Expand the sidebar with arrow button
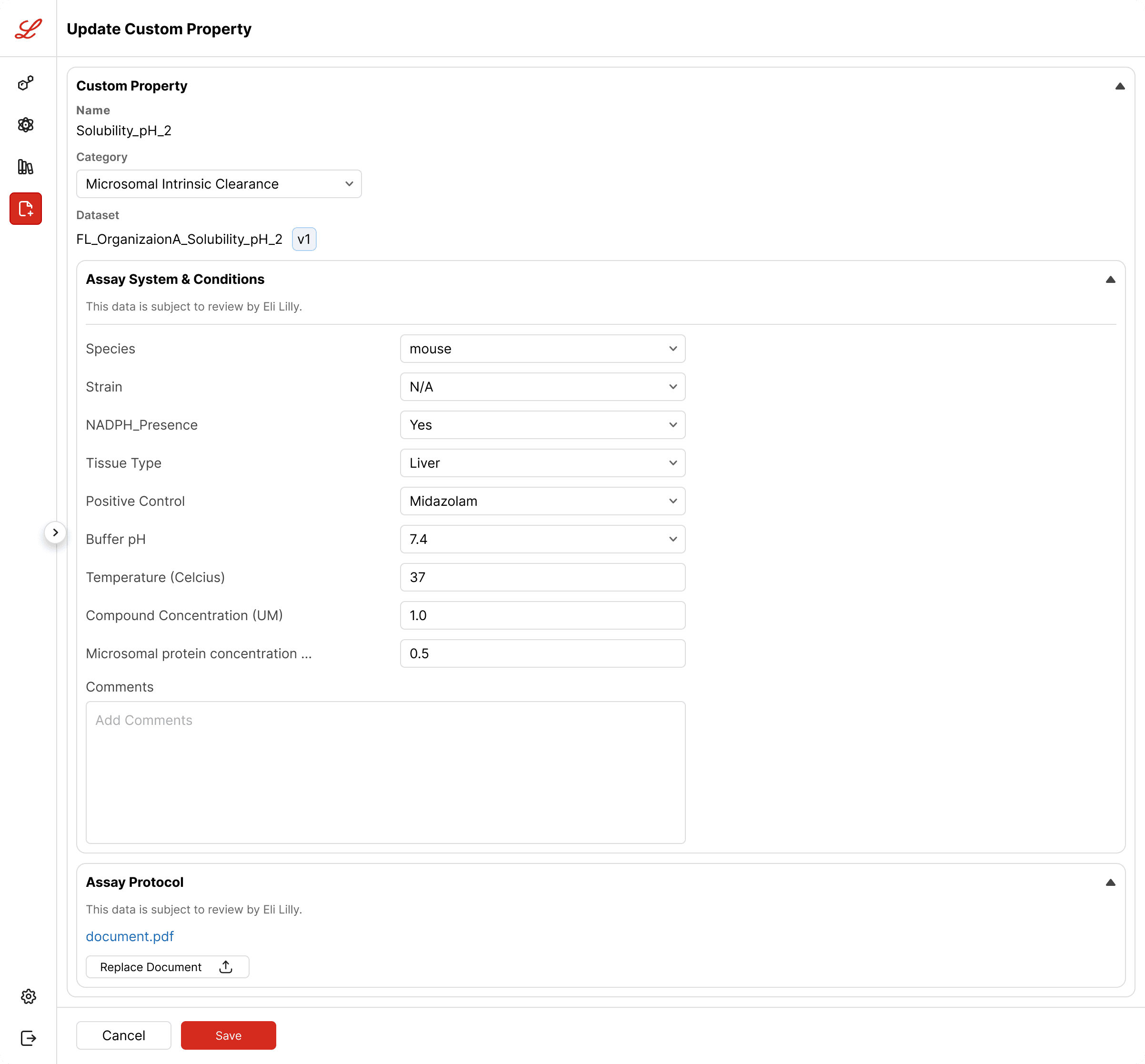The width and height of the screenshot is (1145, 1064). (x=55, y=532)
